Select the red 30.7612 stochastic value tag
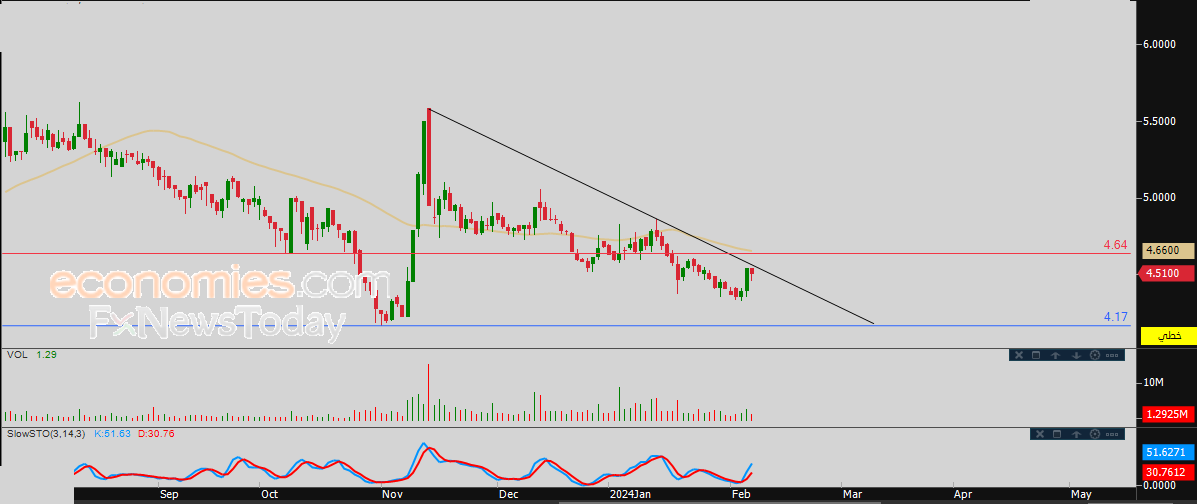Screen dimensions: 1197x504 click(1168, 472)
